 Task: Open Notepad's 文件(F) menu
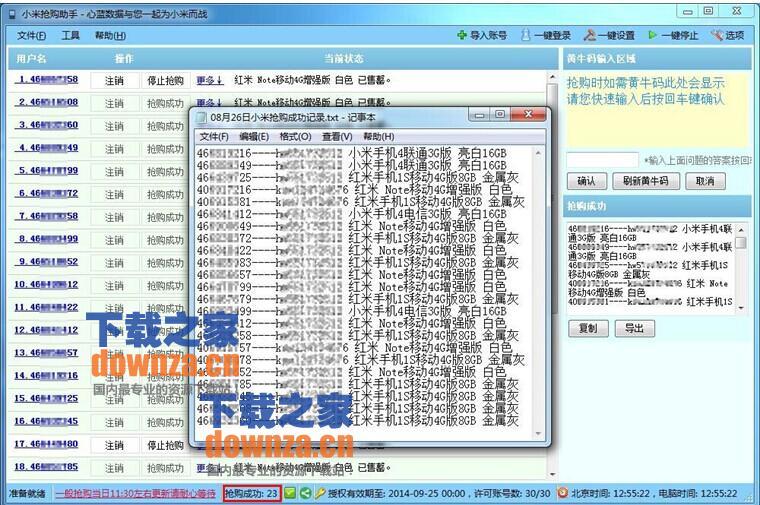[x=214, y=137]
